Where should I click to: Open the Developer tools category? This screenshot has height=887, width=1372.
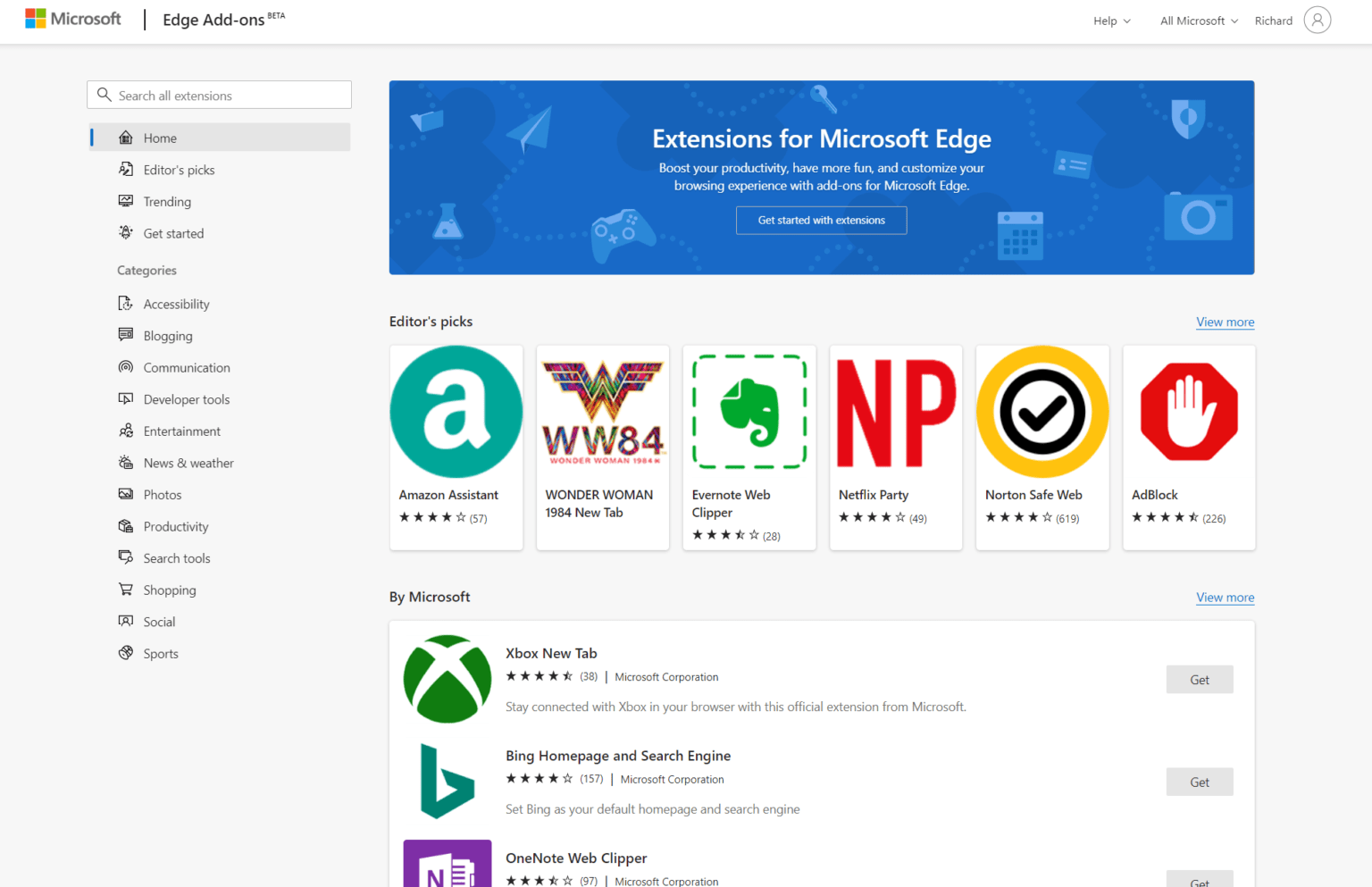[x=186, y=399]
